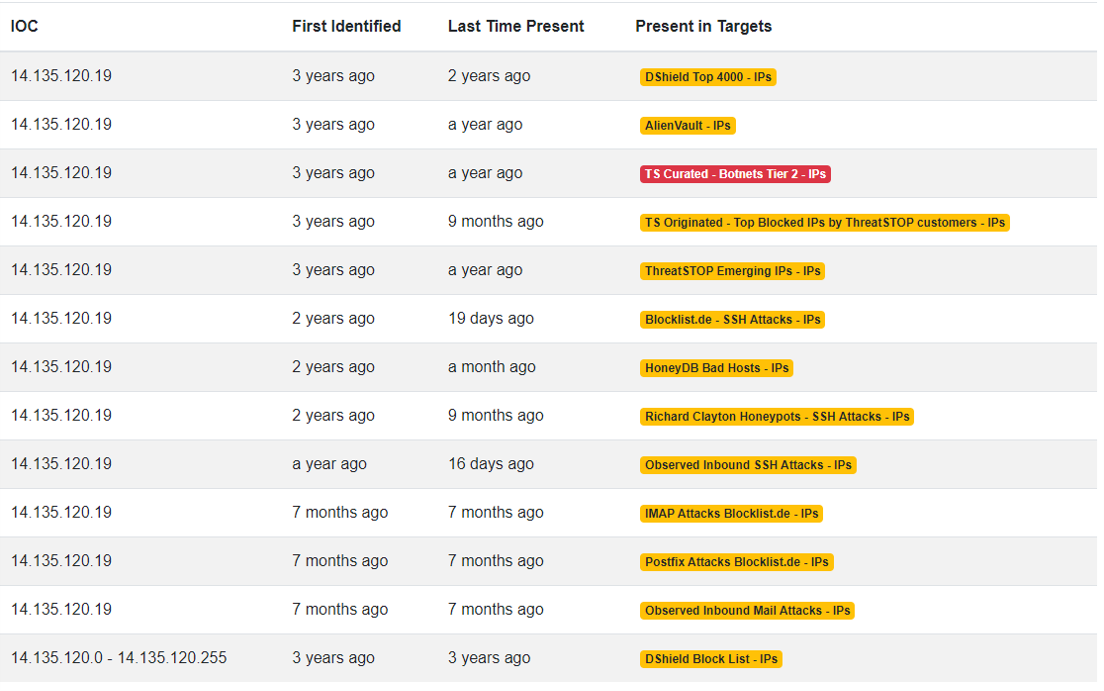Click the Top Blocked IPs by ThreatSTOP customers tag
Viewport: 1104px width, 691px height.
point(824,223)
